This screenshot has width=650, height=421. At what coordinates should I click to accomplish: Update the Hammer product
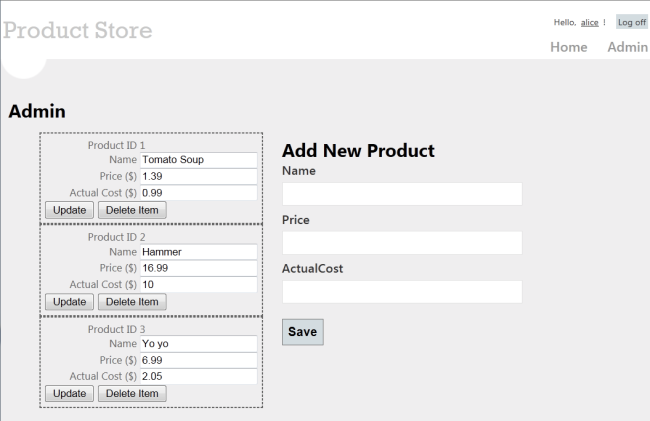click(x=69, y=302)
